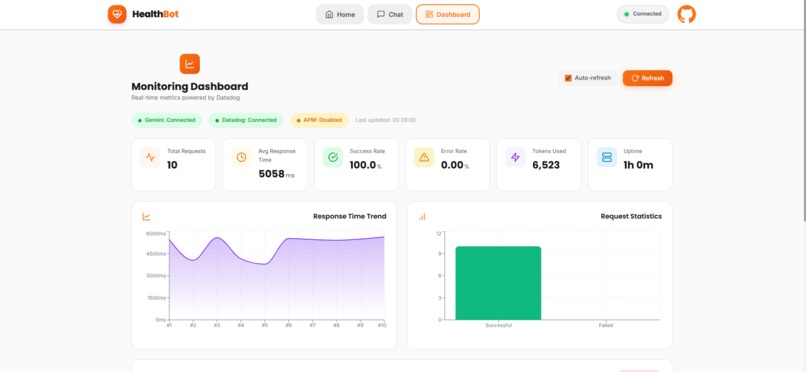Toggle the Auto-refresh checkbox
Image resolution: width=806 pixels, height=372 pixels.
coord(568,78)
